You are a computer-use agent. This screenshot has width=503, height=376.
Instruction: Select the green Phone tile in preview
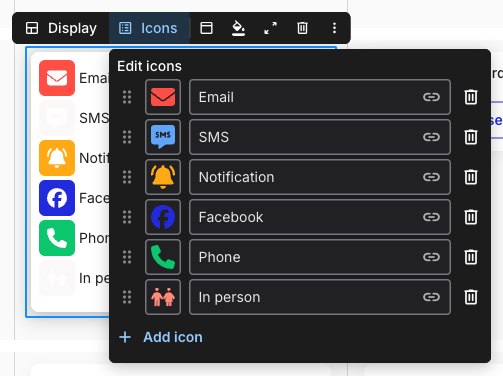click(57, 238)
